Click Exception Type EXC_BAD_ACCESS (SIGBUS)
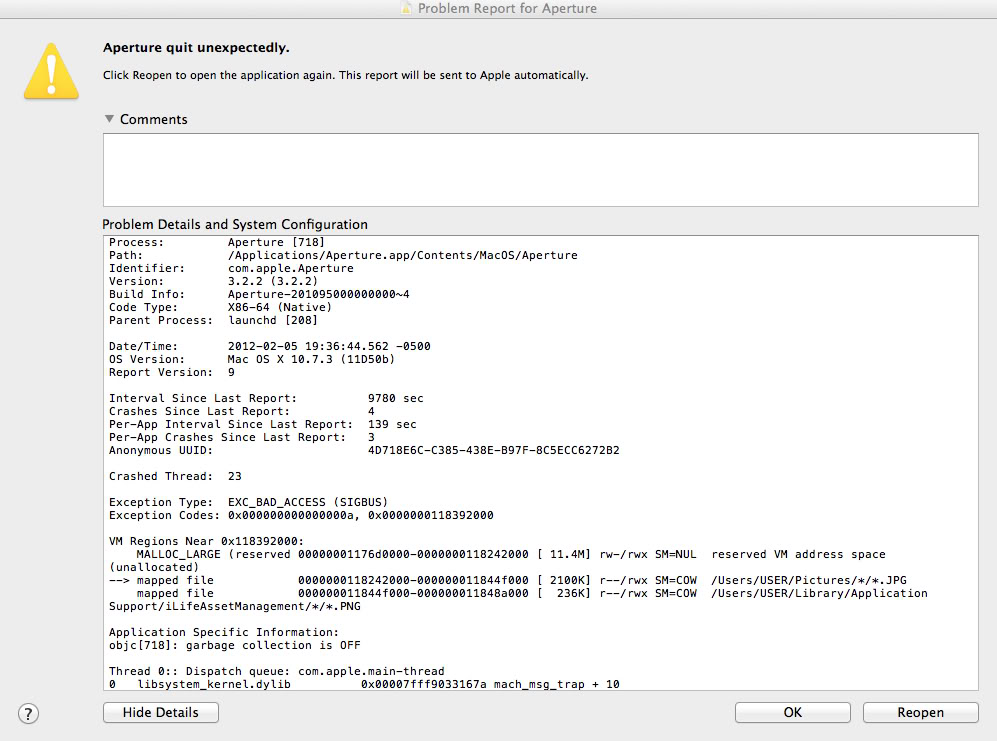 point(248,502)
